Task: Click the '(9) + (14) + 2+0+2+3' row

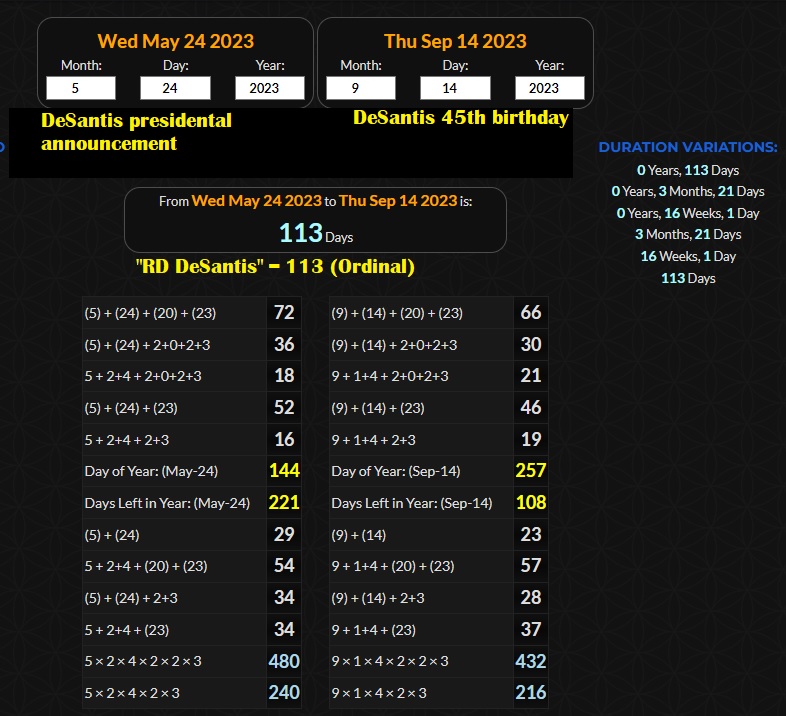Action: pos(439,345)
